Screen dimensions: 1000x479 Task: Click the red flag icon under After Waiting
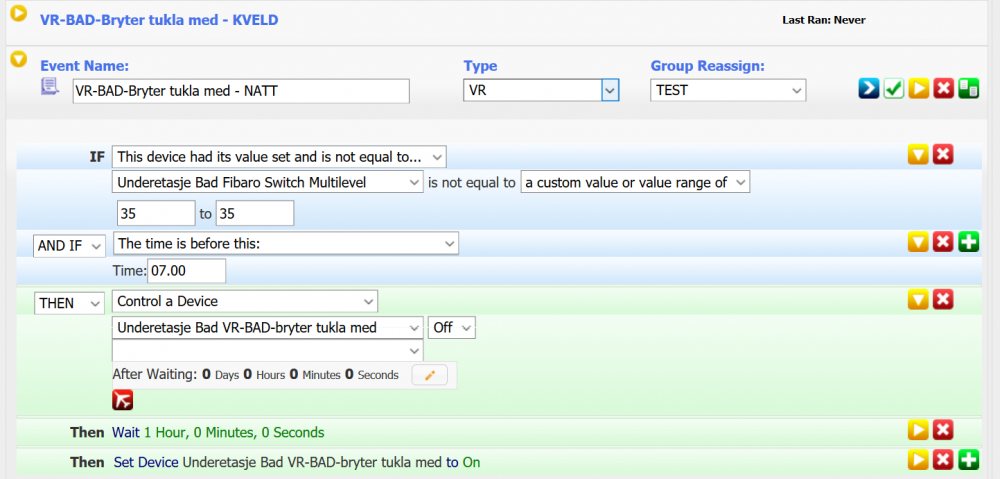123,400
